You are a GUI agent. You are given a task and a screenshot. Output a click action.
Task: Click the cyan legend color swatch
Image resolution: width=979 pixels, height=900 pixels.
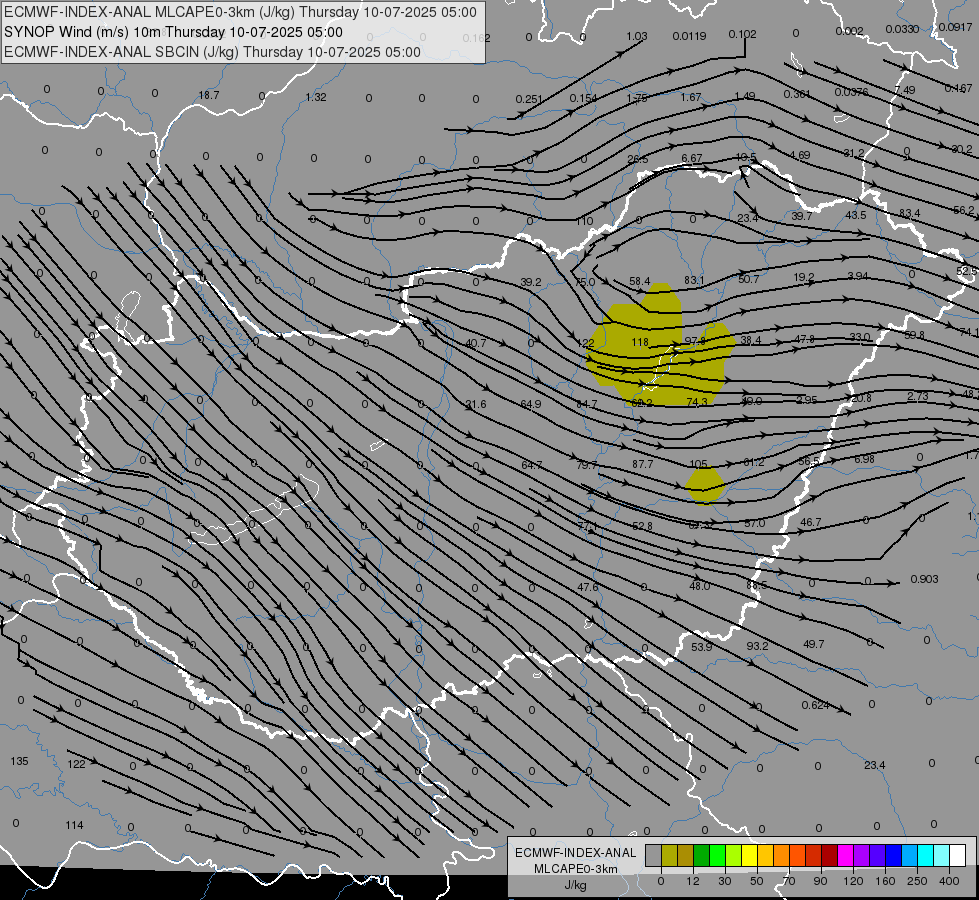(x=925, y=855)
